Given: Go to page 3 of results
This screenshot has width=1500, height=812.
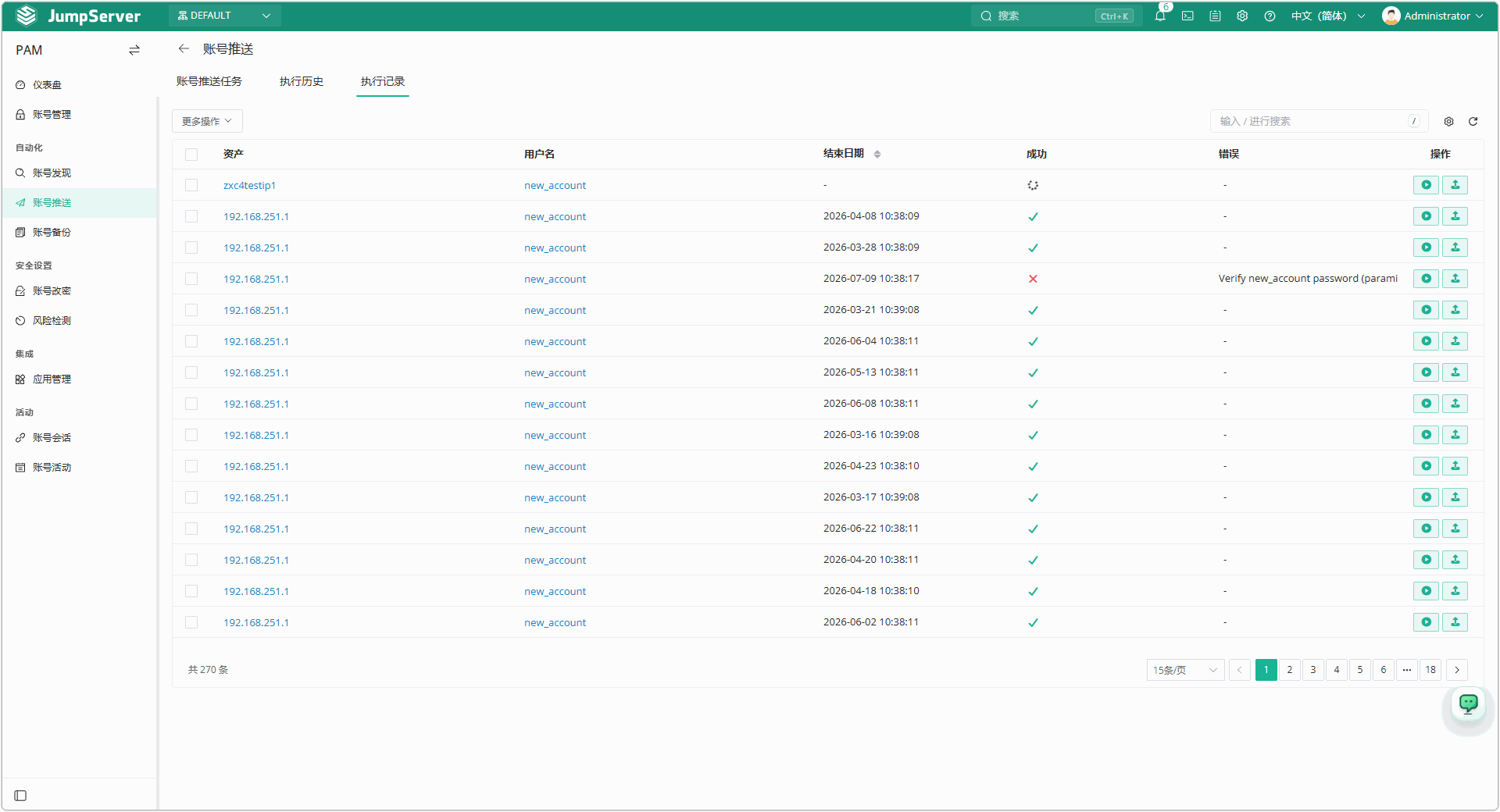Looking at the screenshot, I should (x=1313, y=670).
